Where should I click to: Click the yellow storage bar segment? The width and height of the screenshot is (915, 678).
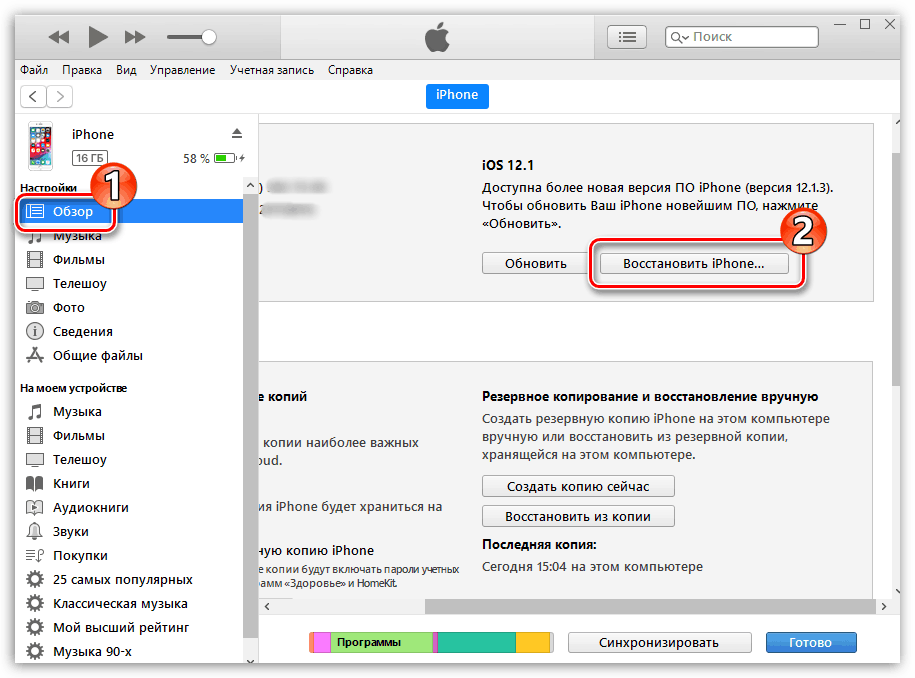tap(533, 642)
